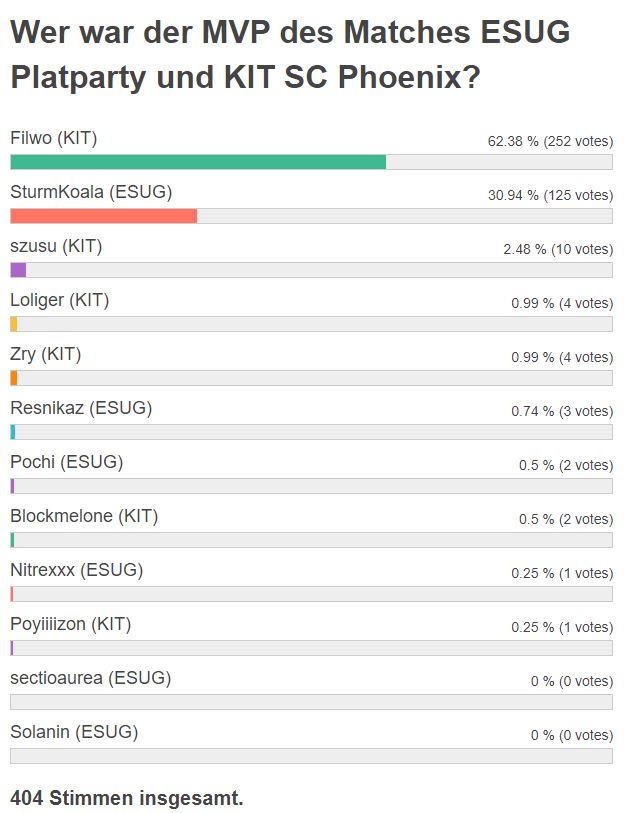Viewport: 636px width, 813px height.
Task: Click the szusu (KIT) label
Action: click(56, 246)
